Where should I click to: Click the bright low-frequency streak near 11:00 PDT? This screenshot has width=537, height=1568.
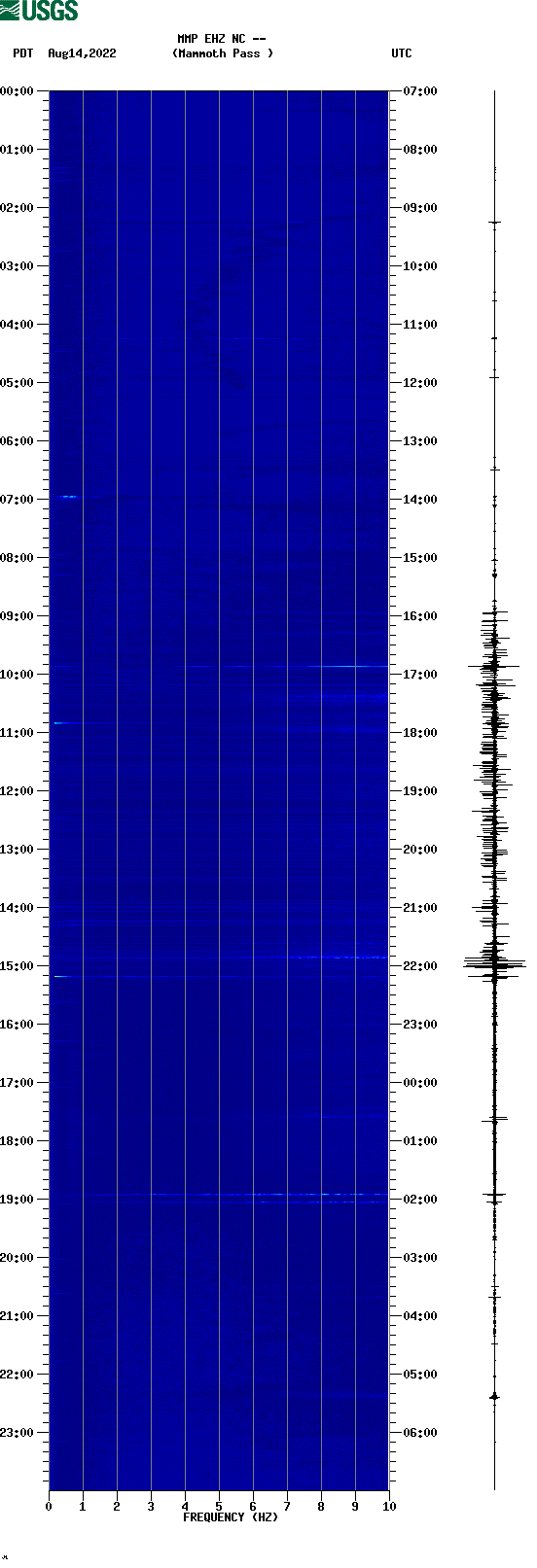(62, 723)
